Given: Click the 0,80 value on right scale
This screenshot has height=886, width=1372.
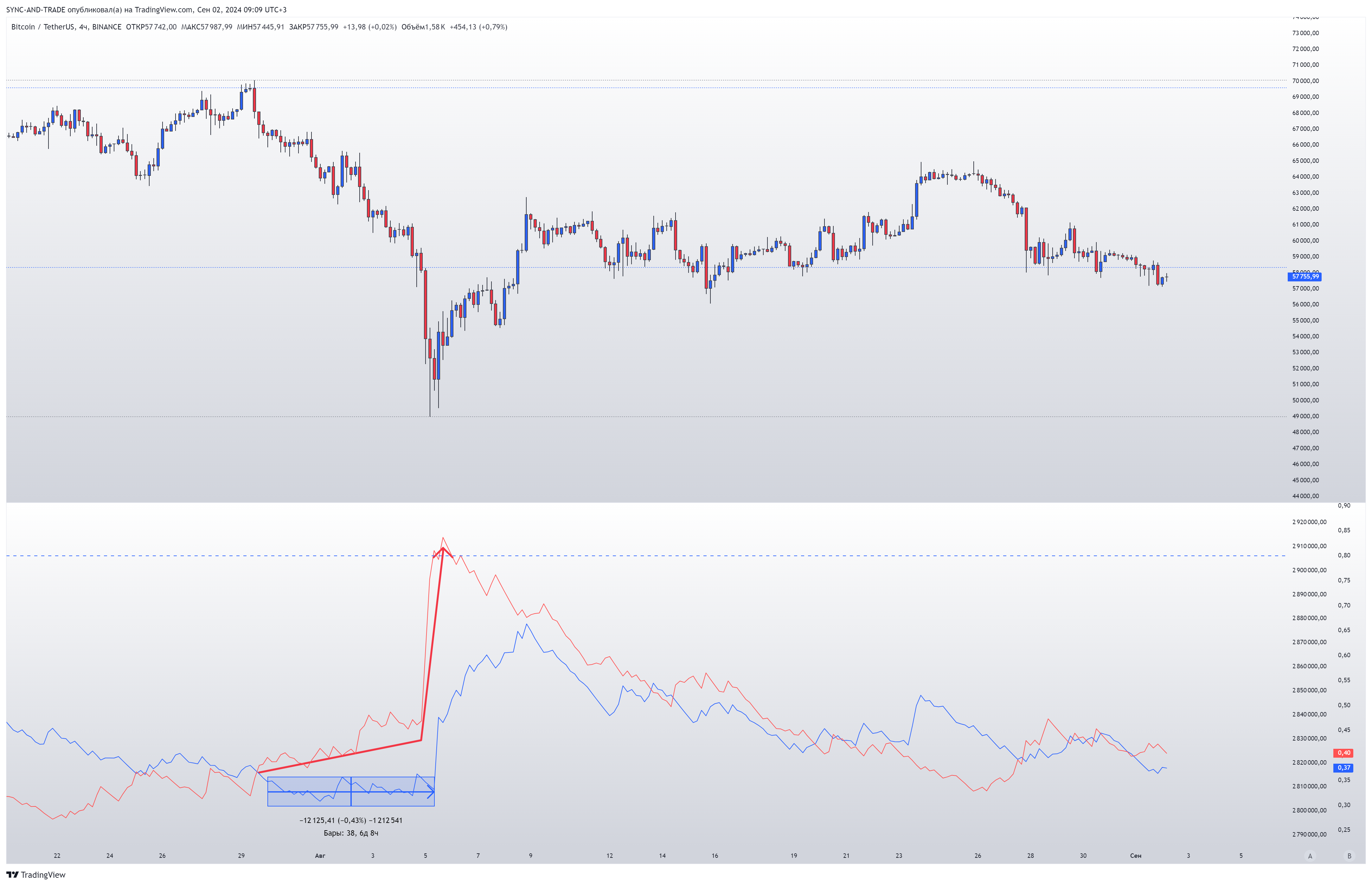Looking at the screenshot, I should point(1344,555).
